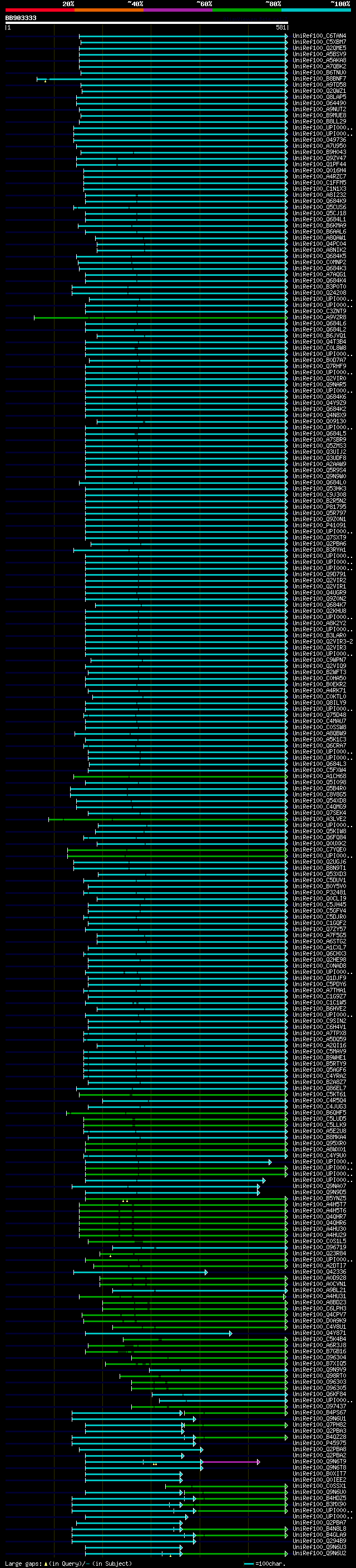Screen dimensions: 356x1568
Task: Open the UniRef100_B6KMA9 hit
Action: coord(319,226)
